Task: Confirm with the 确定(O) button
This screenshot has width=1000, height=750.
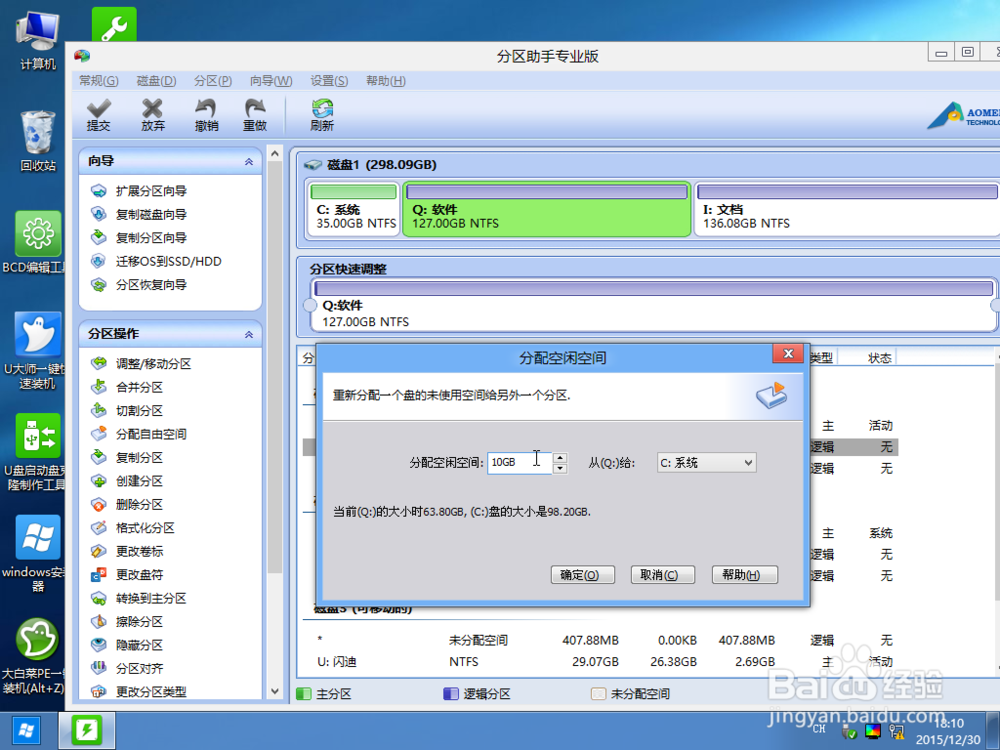Action: [582, 574]
